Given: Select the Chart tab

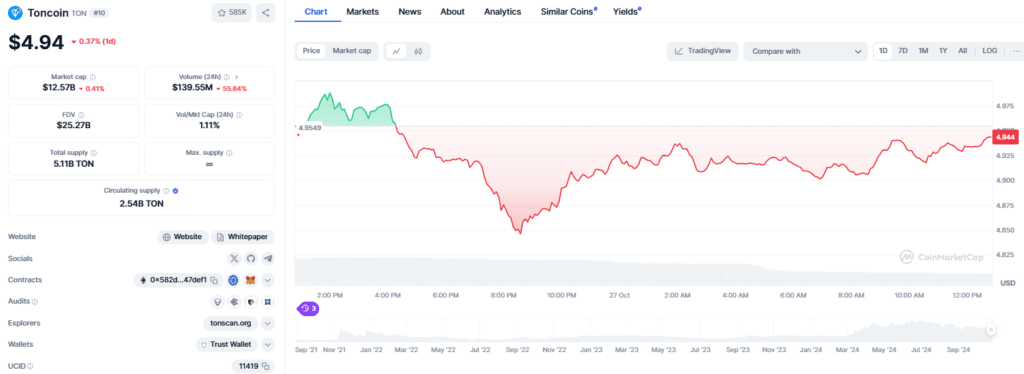Looking at the screenshot, I should pyautogui.click(x=316, y=12).
